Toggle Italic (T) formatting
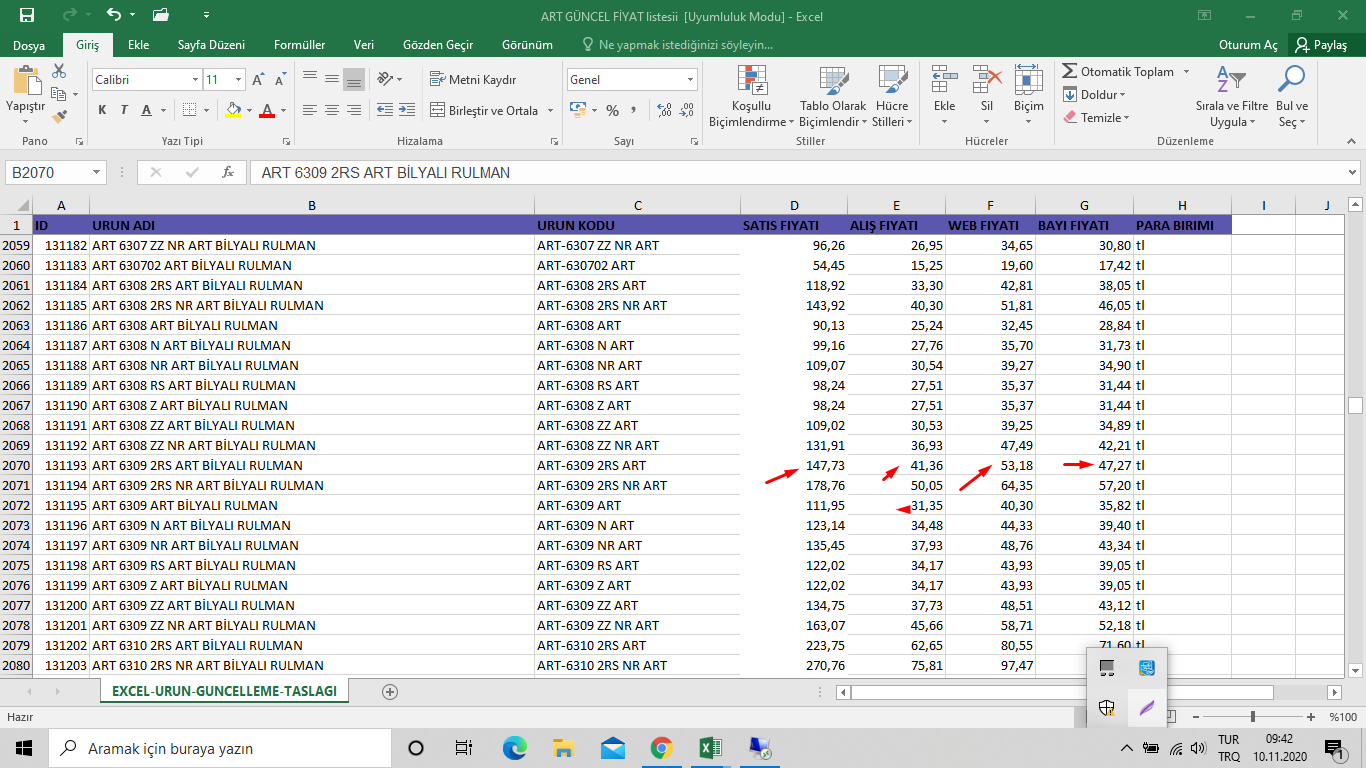This screenshot has width=1366, height=768. pos(124,110)
